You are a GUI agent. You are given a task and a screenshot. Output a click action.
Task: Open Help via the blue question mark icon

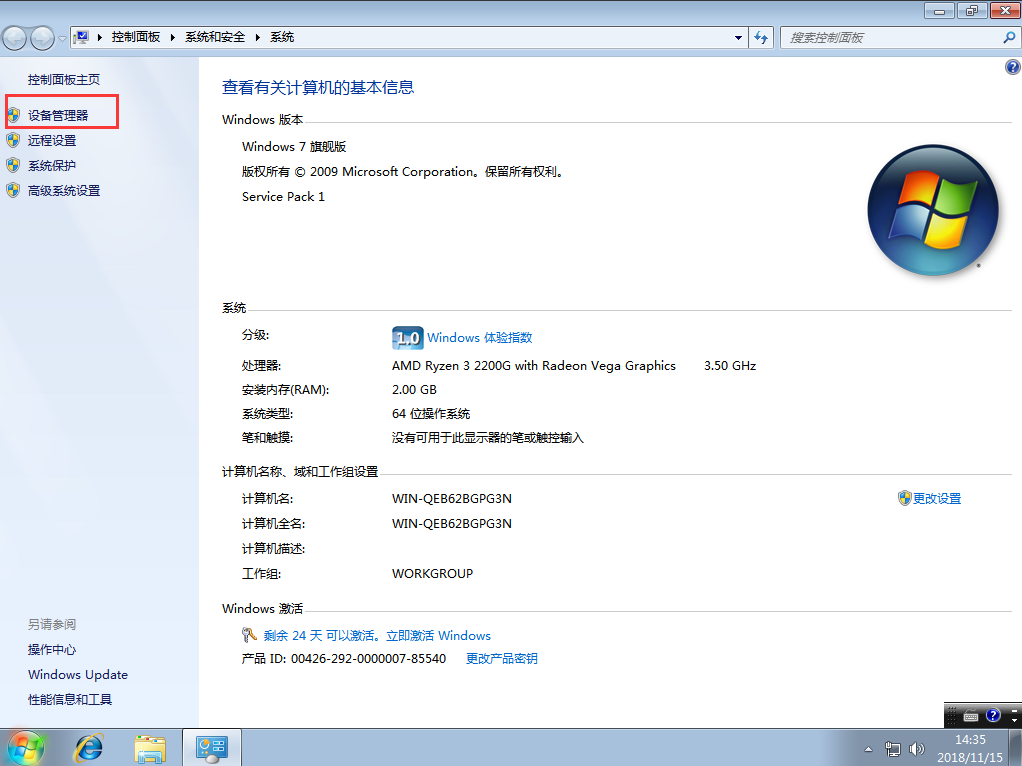click(x=1012, y=66)
